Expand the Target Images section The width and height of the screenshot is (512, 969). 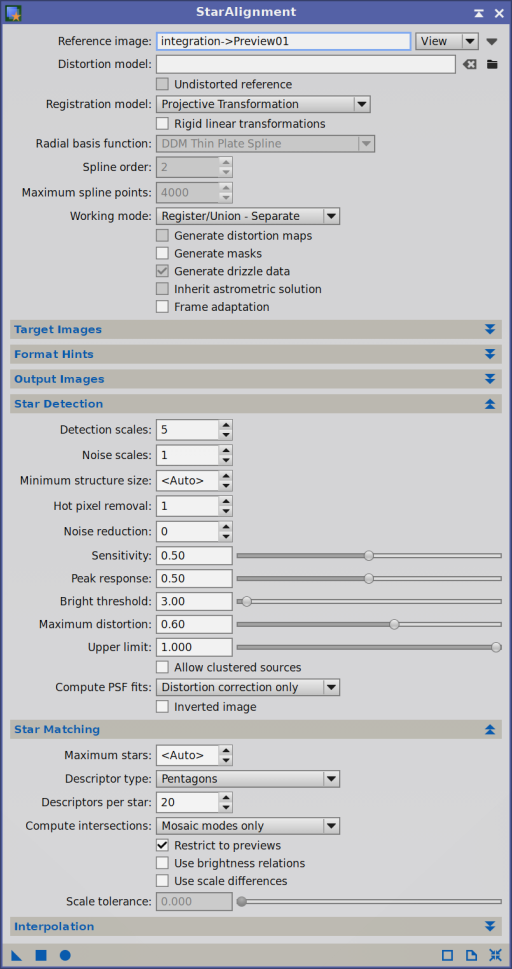point(256,329)
